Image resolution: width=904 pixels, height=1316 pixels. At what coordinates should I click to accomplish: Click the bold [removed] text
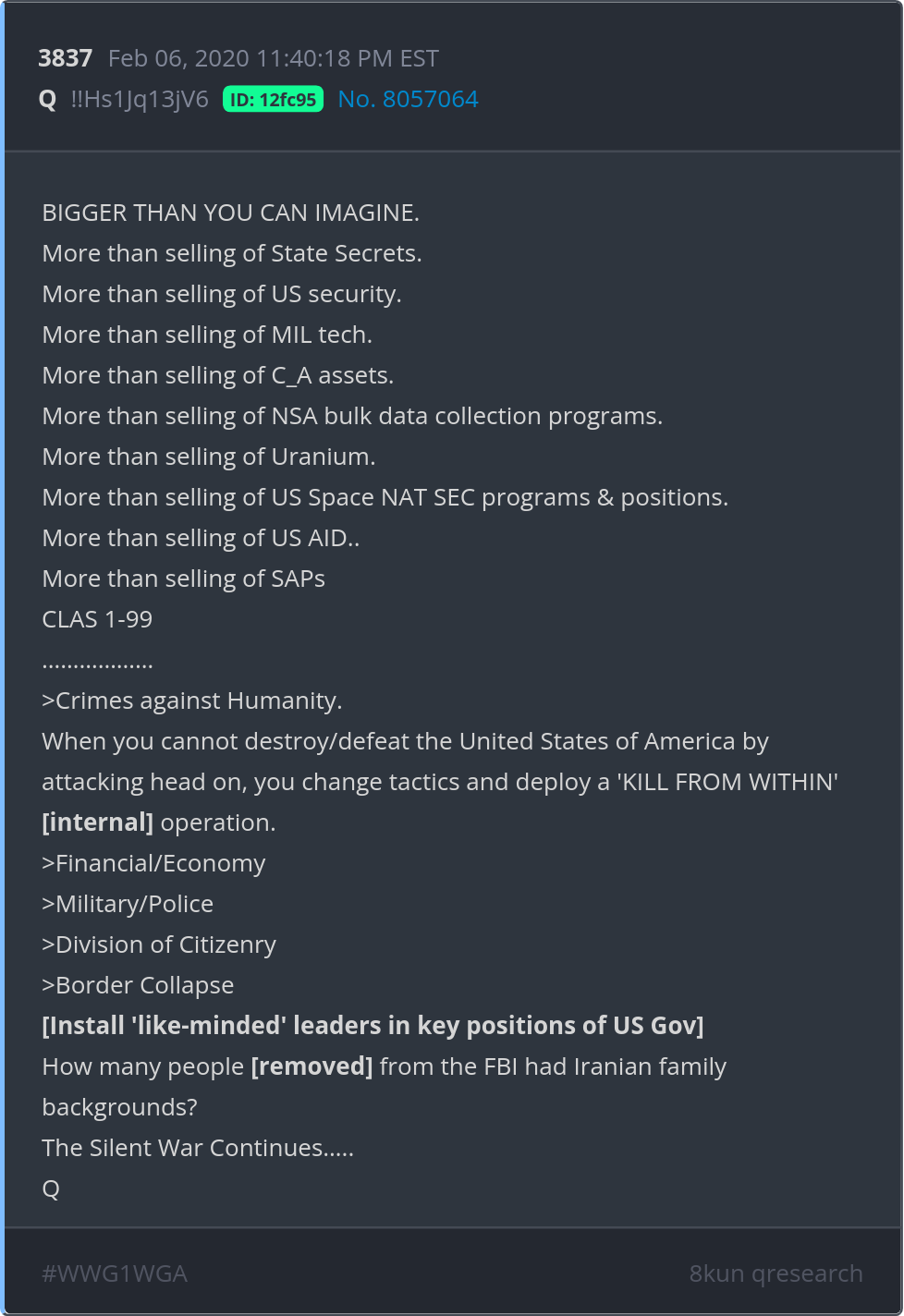tap(312, 1066)
